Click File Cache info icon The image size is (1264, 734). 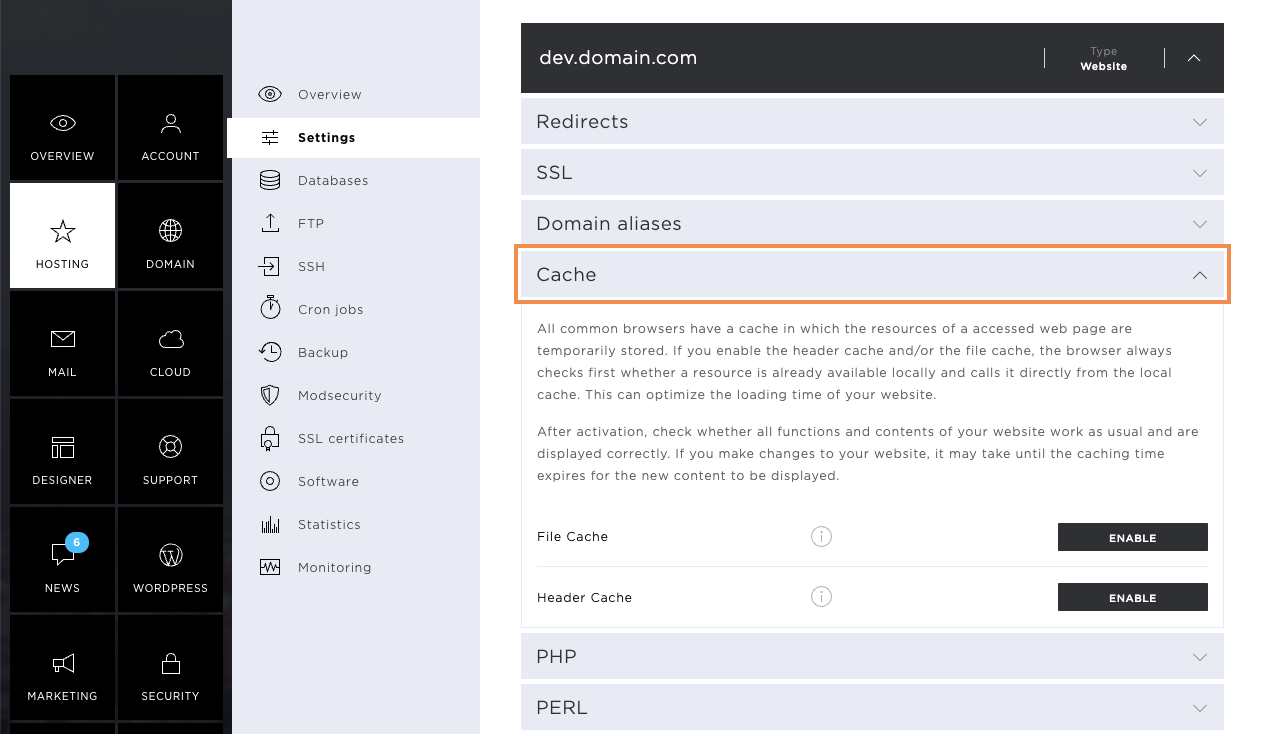point(821,537)
